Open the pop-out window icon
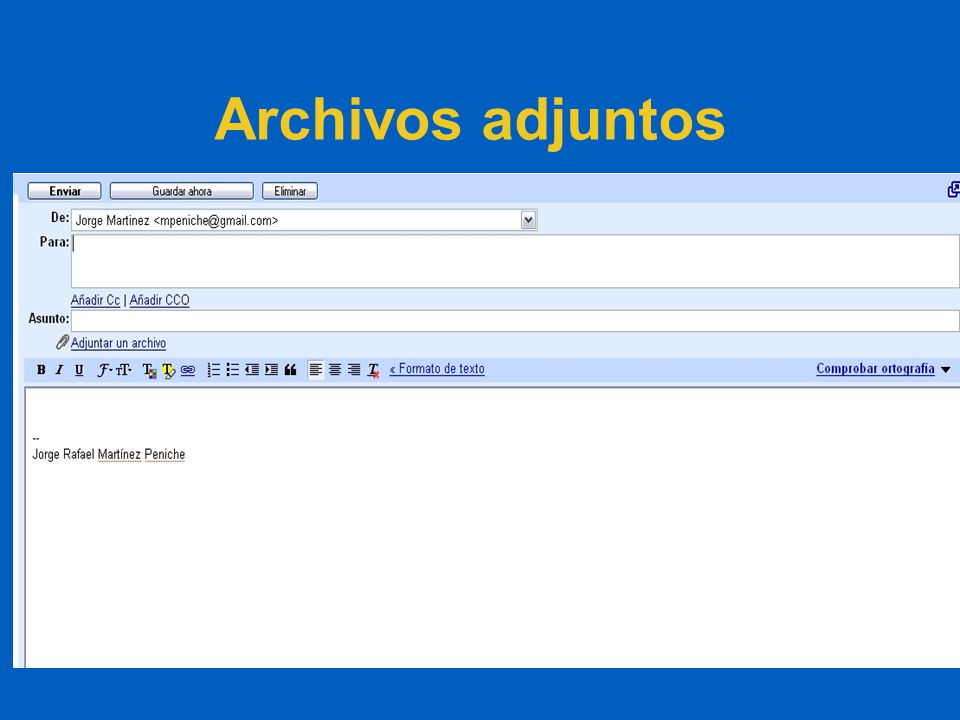This screenshot has height=720, width=960. (953, 190)
